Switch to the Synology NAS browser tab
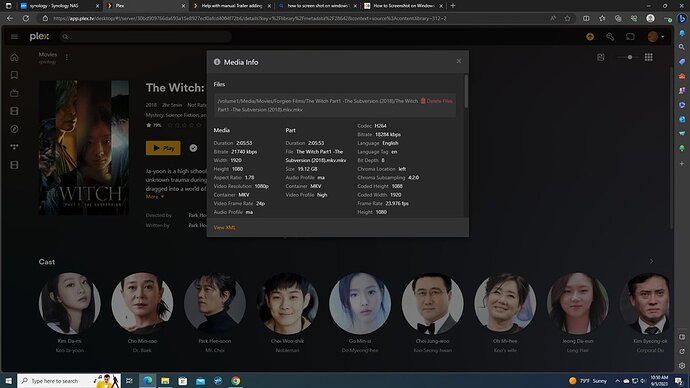The height and width of the screenshot is (388, 690). click(59, 6)
